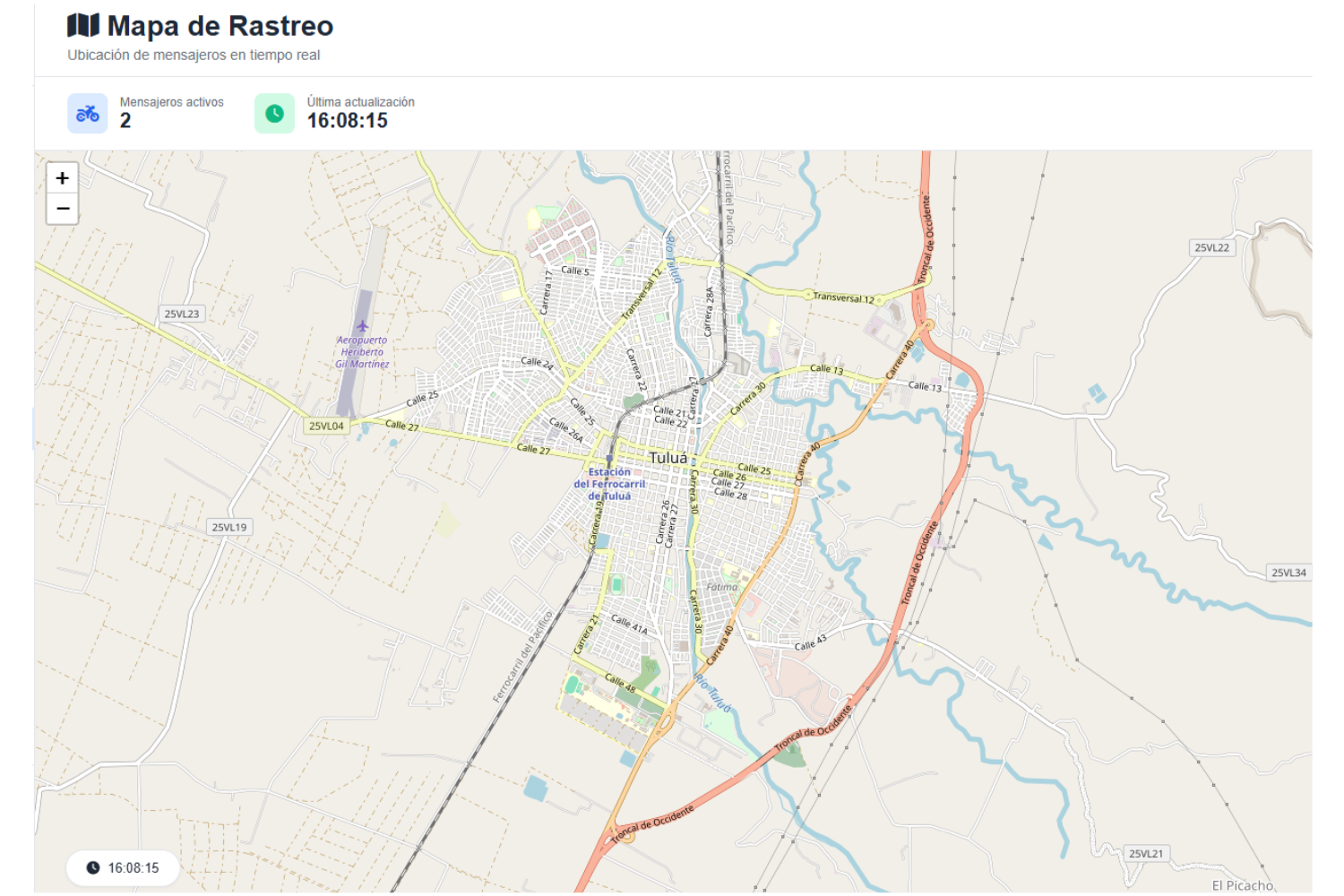Image resolution: width=1344 pixels, height=896 pixels.
Task: Click the Ubicación de mensajeros en tiempo real subtitle
Action: pos(194,55)
